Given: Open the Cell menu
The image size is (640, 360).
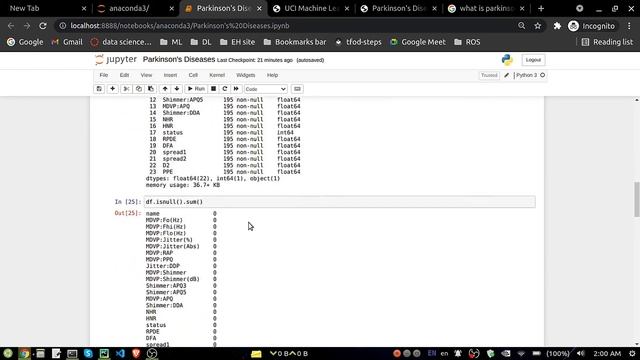Looking at the screenshot, I should pos(193,75).
